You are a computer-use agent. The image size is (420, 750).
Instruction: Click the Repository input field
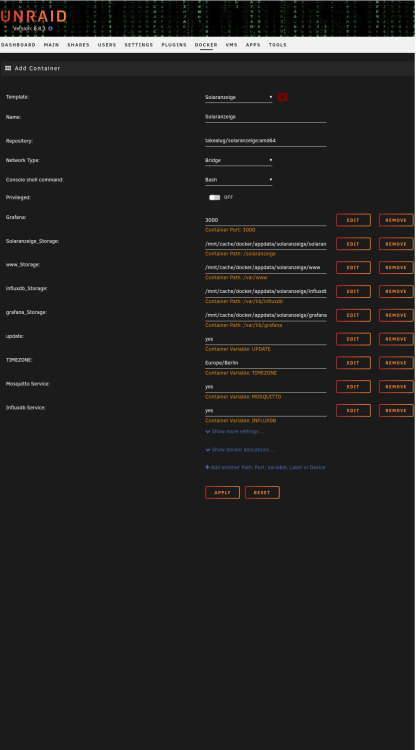click(265, 141)
